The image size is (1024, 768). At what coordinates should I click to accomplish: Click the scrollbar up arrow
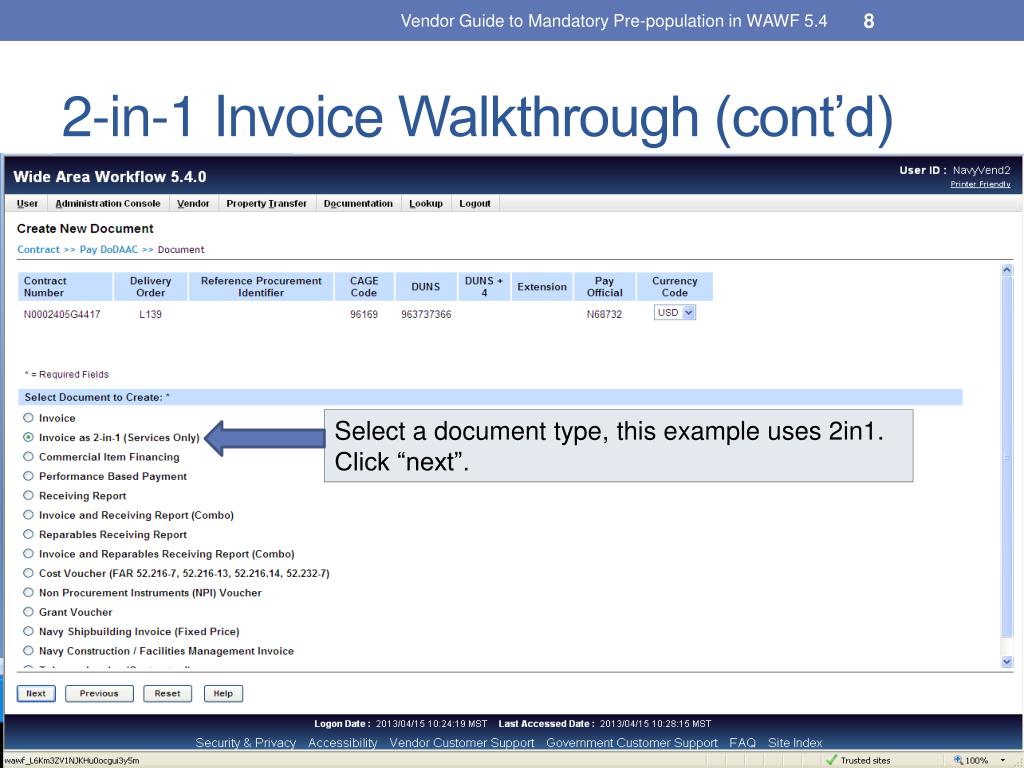[1007, 270]
